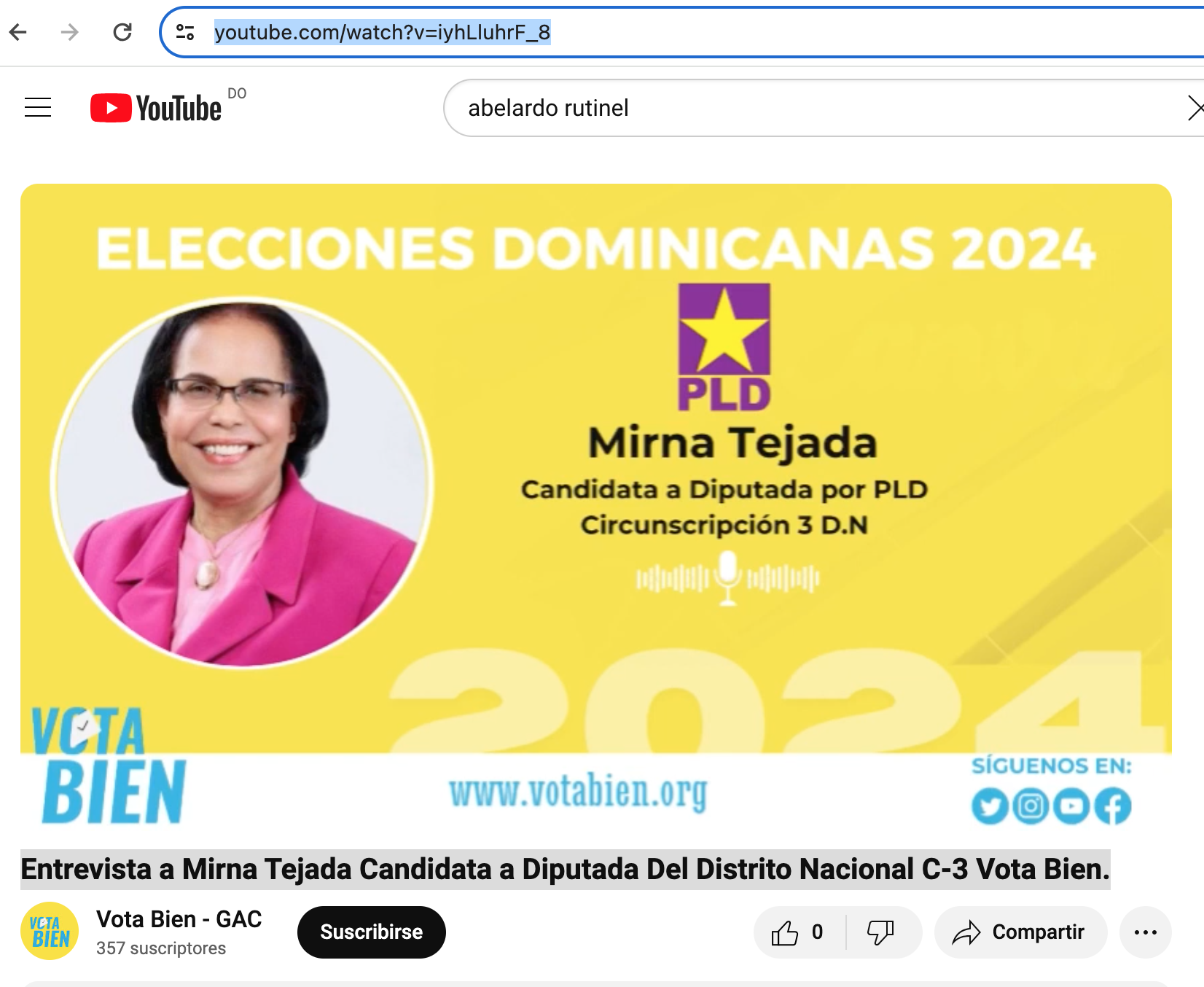Viewport: 1204px width, 987px height.
Task: Click the DO country code beside logo
Action: point(237,93)
